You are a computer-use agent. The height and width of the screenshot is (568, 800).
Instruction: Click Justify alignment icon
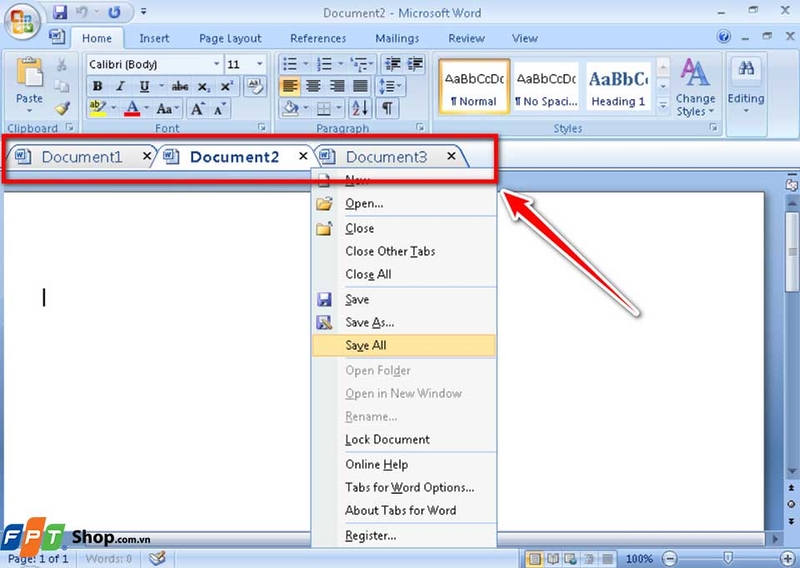(x=360, y=86)
